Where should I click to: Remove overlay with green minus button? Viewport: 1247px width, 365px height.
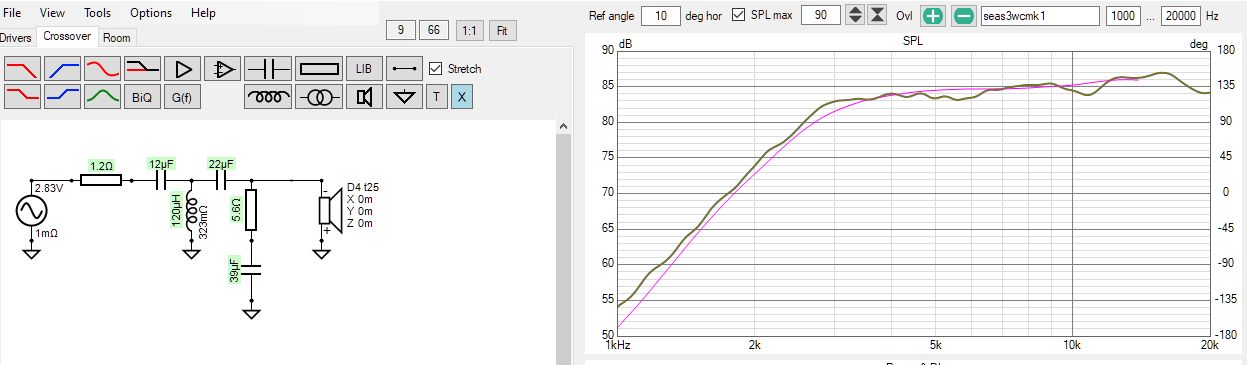click(963, 15)
